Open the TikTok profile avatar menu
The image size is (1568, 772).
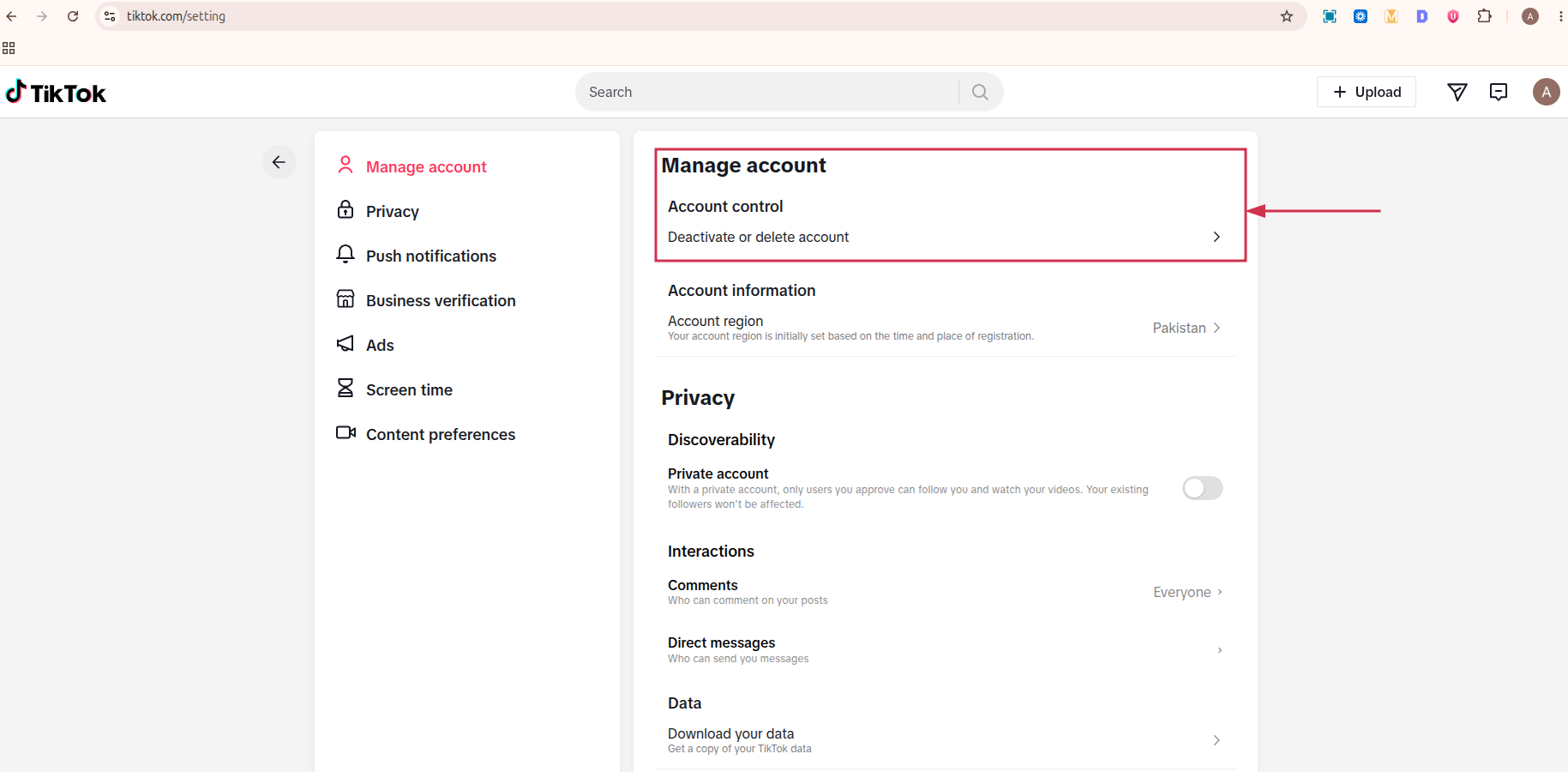pos(1546,92)
